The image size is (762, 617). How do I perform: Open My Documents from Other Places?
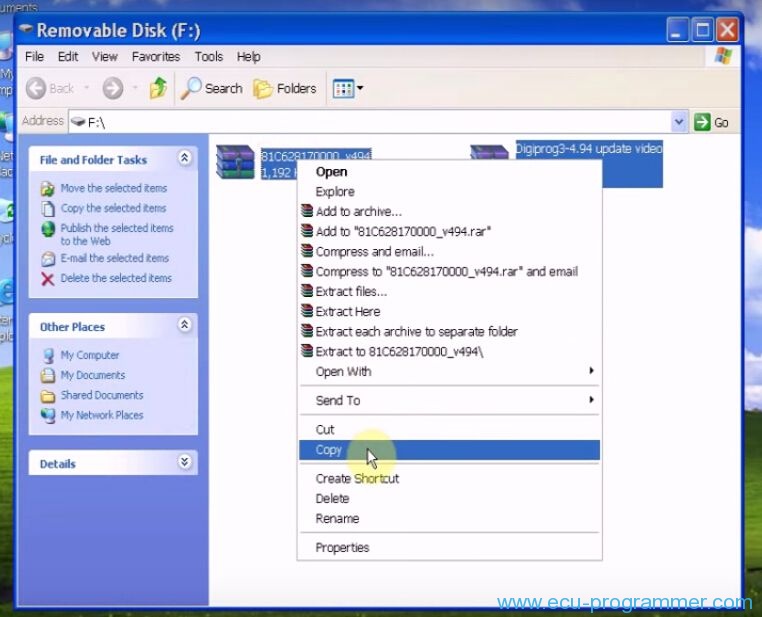click(92, 375)
